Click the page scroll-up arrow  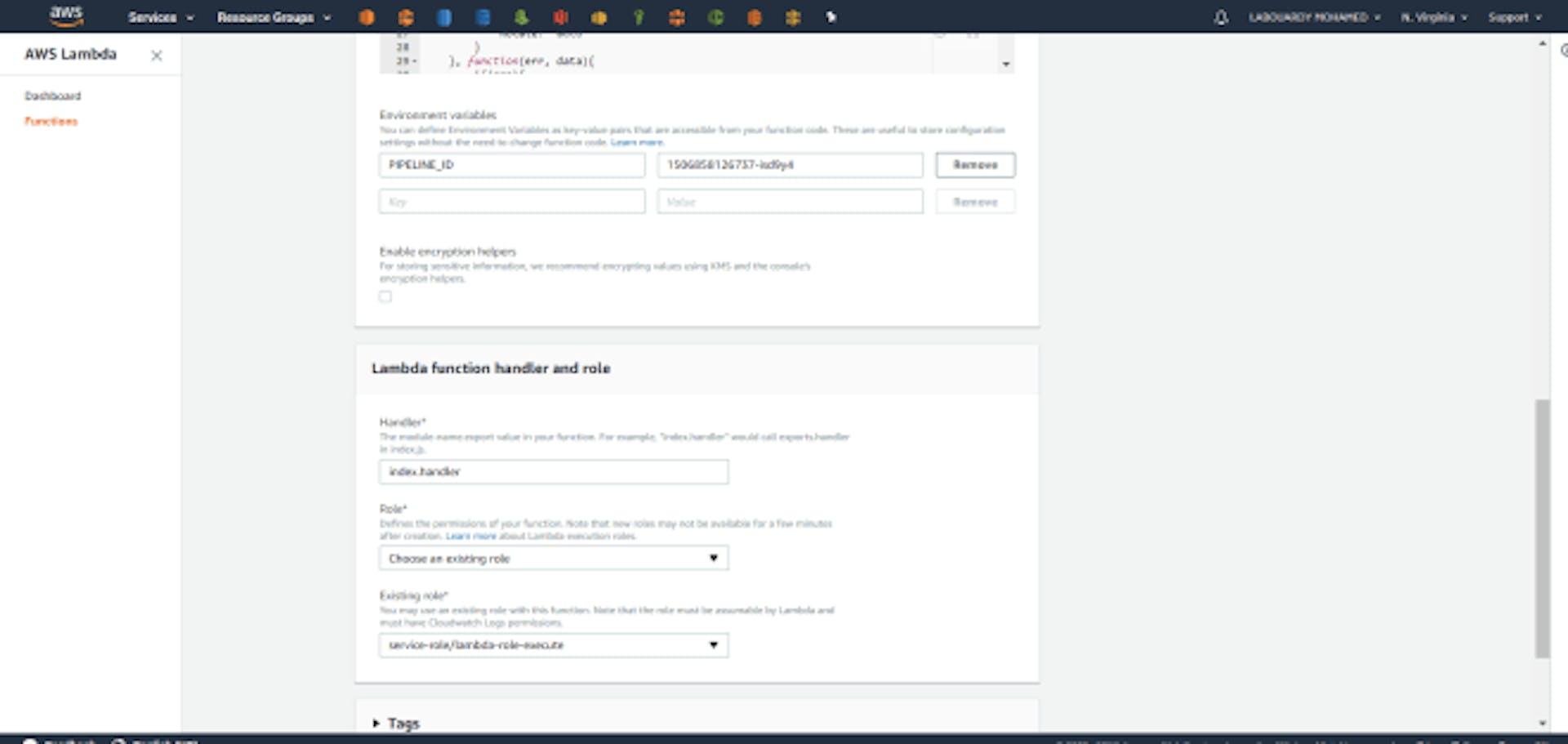point(1542,43)
